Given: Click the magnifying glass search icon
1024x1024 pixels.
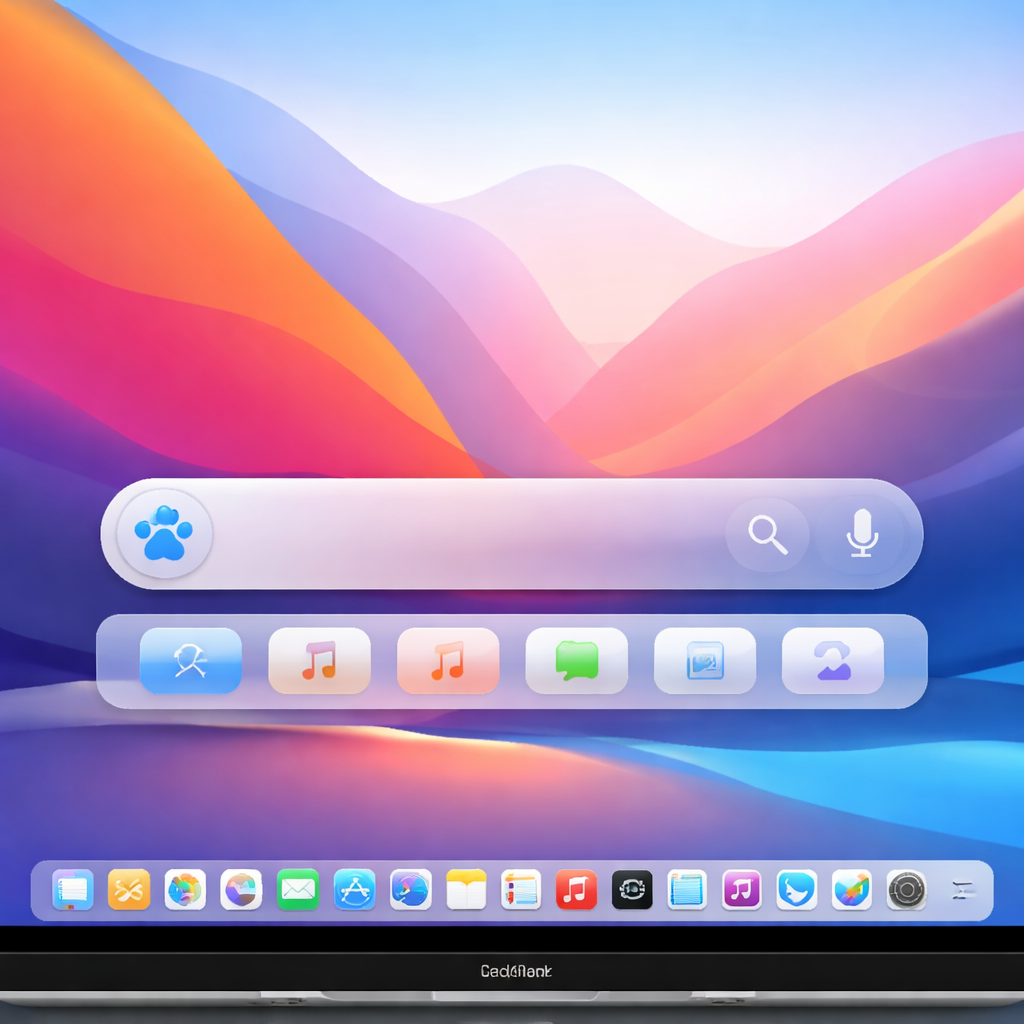Looking at the screenshot, I should click(767, 535).
